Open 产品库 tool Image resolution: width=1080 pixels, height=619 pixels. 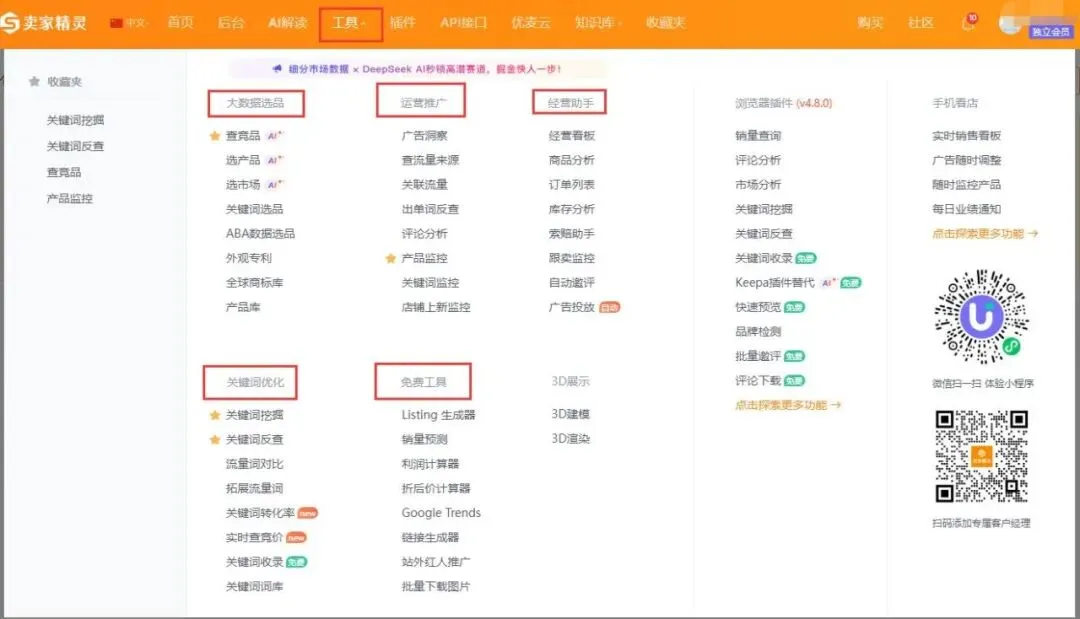click(243, 307)
